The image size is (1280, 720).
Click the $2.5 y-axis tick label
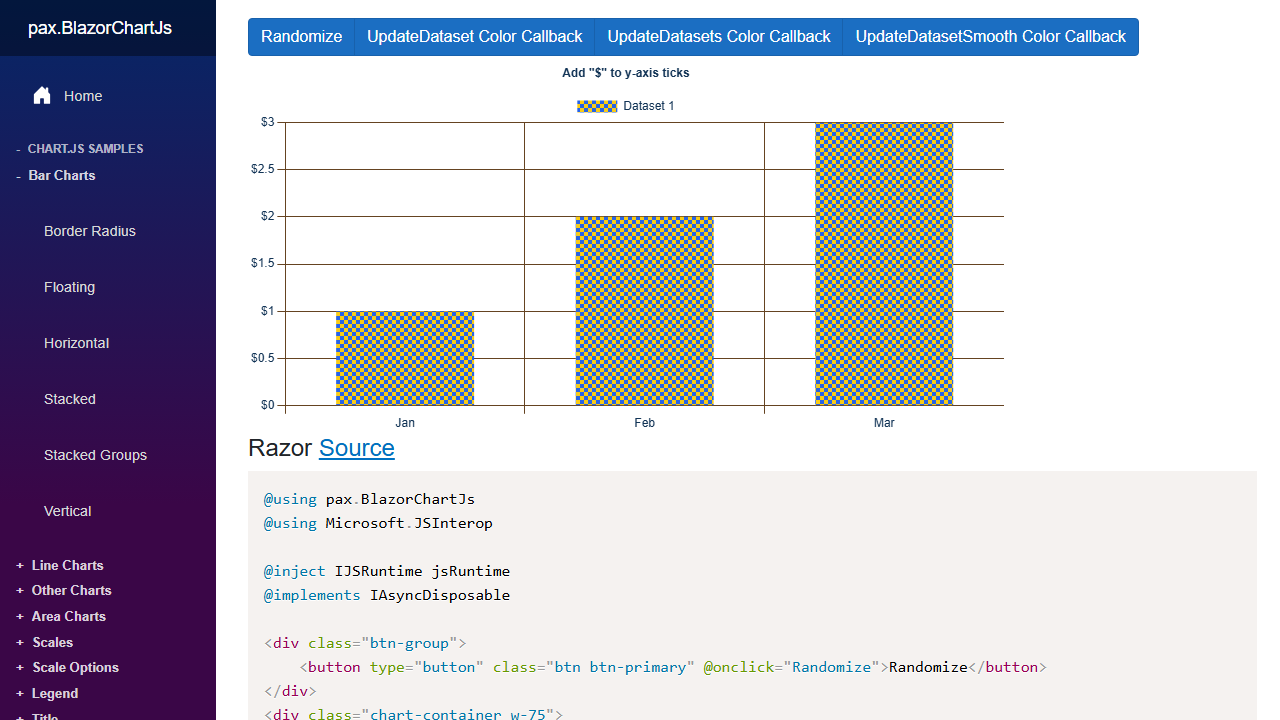pyautogui.click(x=263, y=169)
